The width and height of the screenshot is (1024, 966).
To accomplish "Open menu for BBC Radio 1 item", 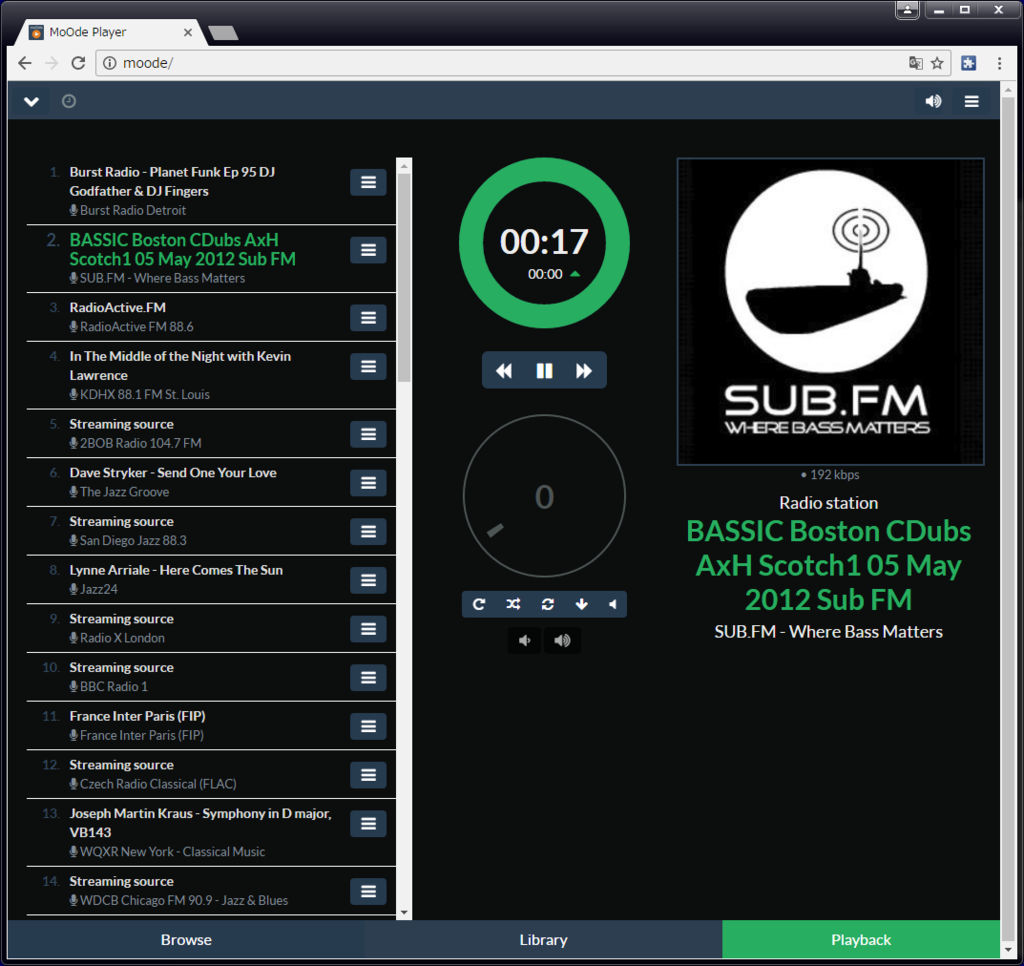I will 368,678.
